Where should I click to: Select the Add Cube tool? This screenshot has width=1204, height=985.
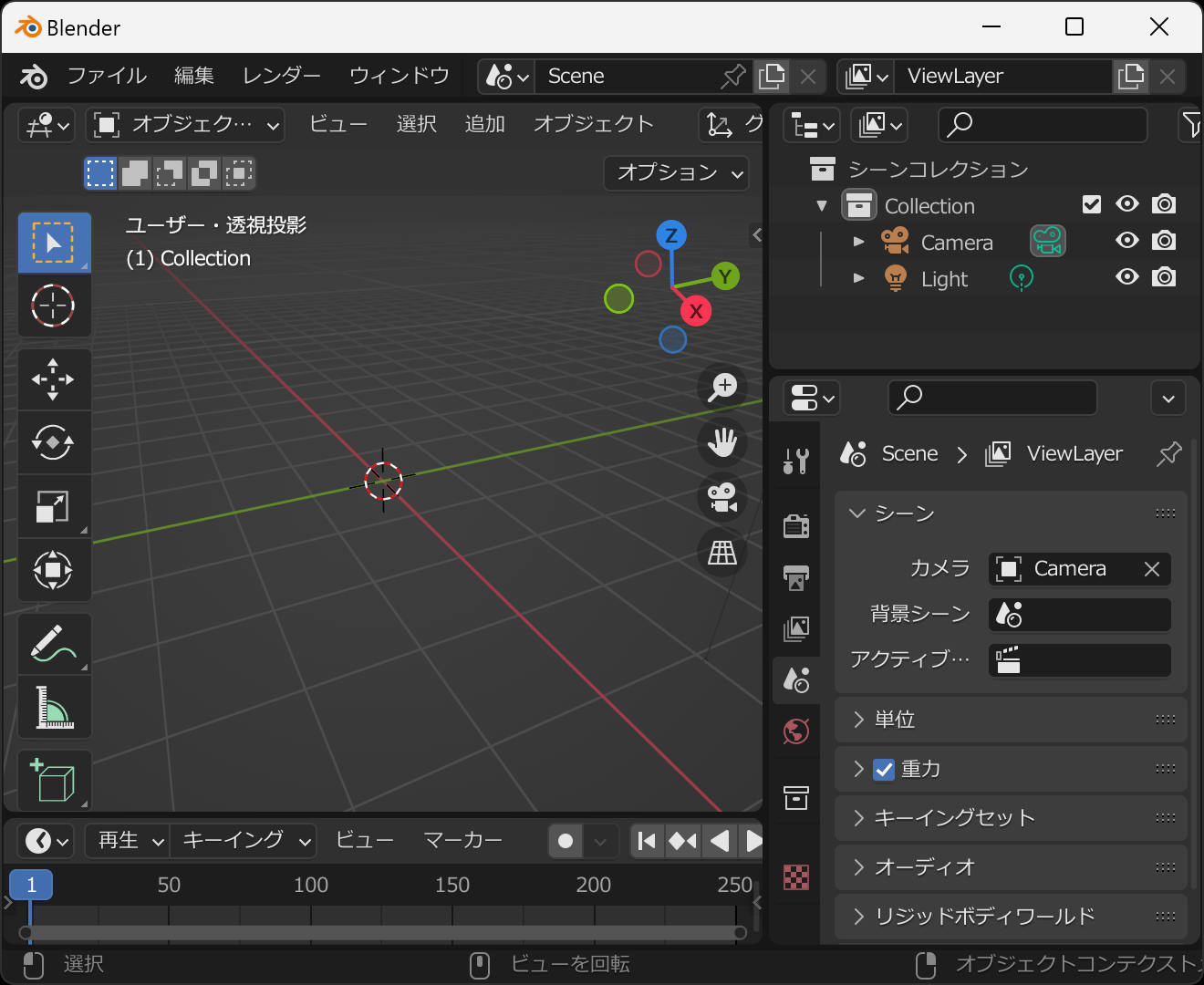(x=54, y=781)
